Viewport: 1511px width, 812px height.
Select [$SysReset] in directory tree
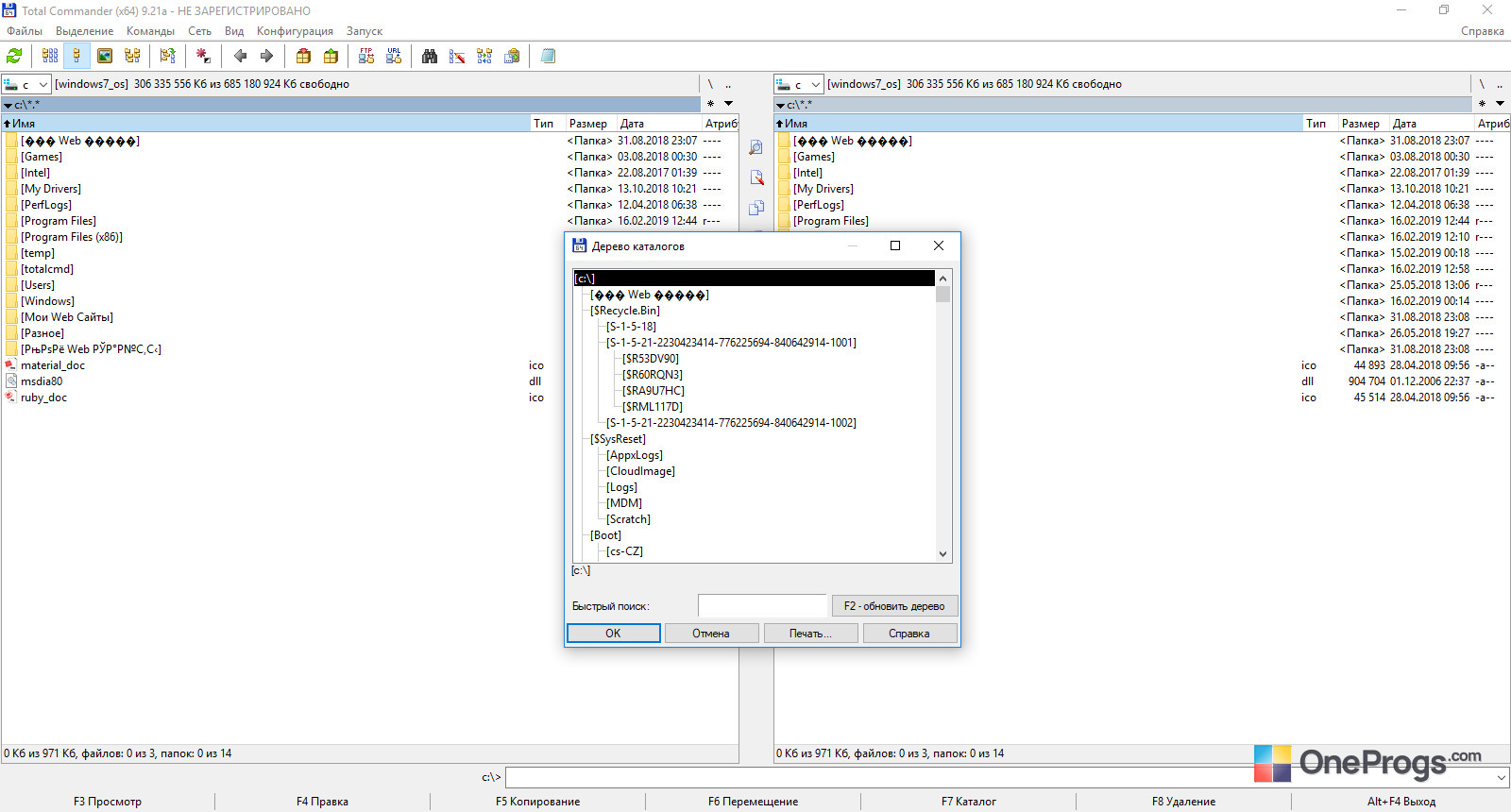(x=619, y=439)
